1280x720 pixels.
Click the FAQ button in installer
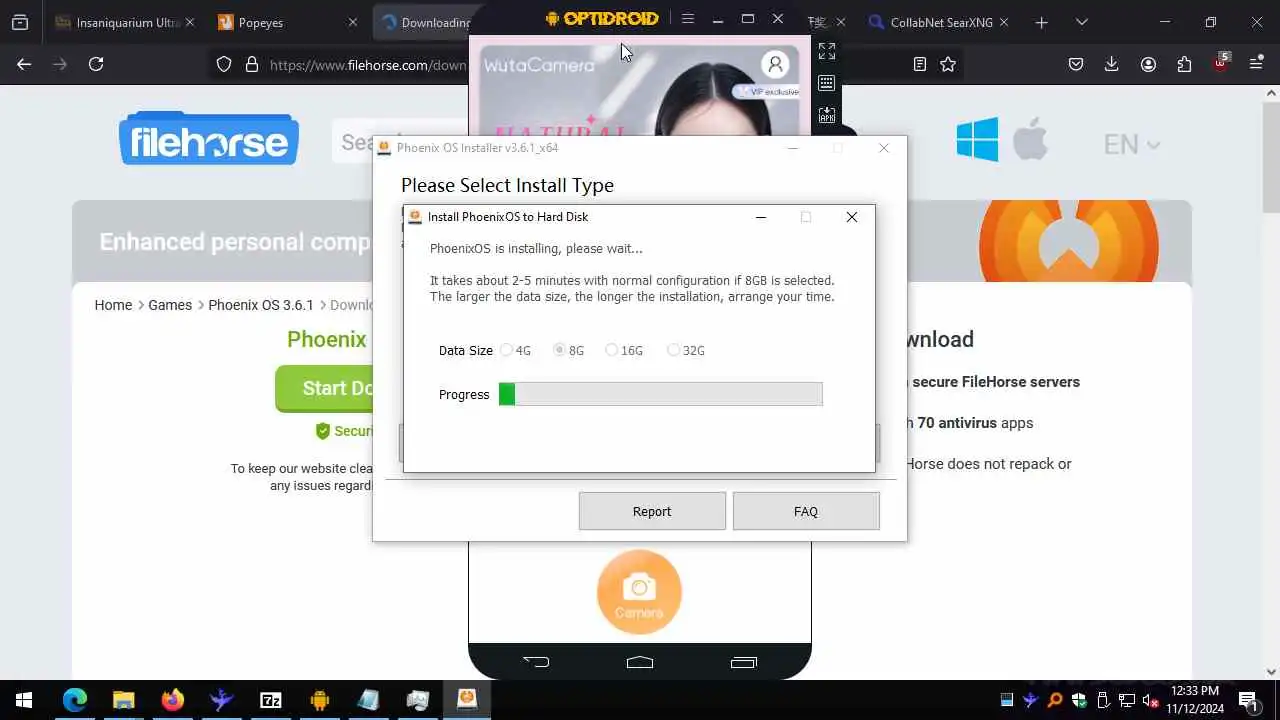(x=806, y=511)
